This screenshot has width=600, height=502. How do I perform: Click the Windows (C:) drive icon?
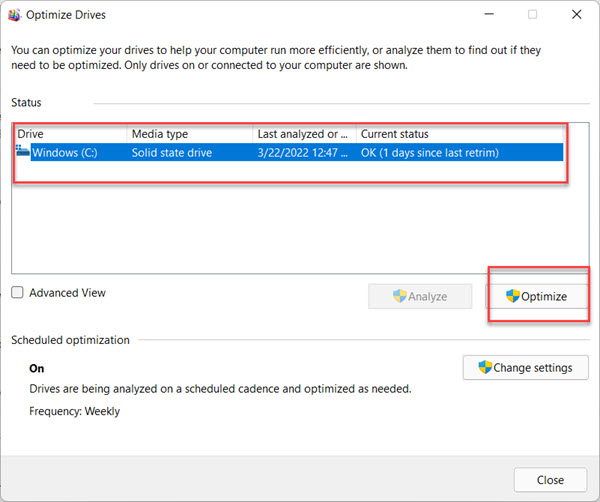pyautogui.click(x=23, y=151)
